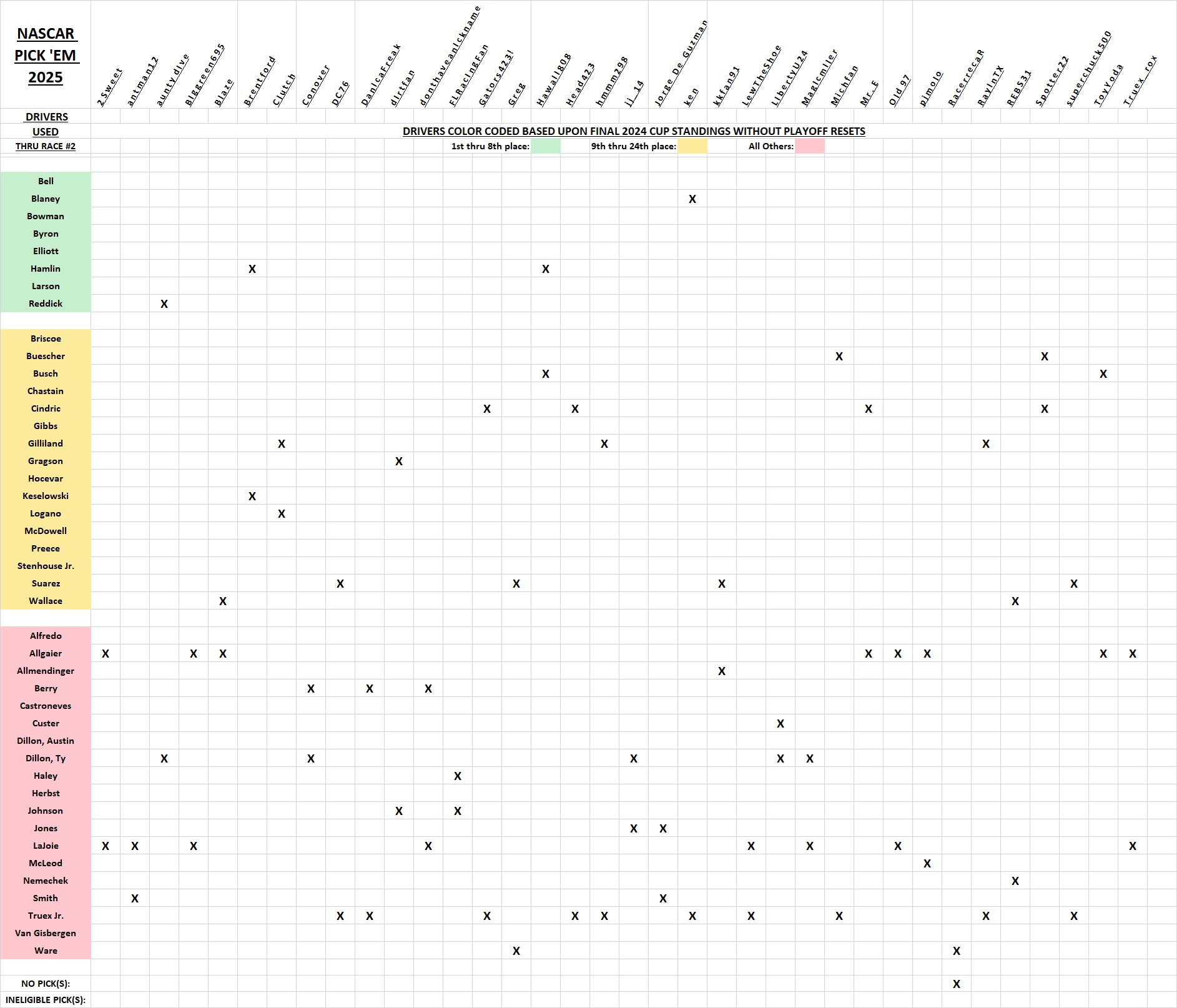Select the Dillon, Austin row label
This screenshot has height=1008, width=1177.
[46, 741]
